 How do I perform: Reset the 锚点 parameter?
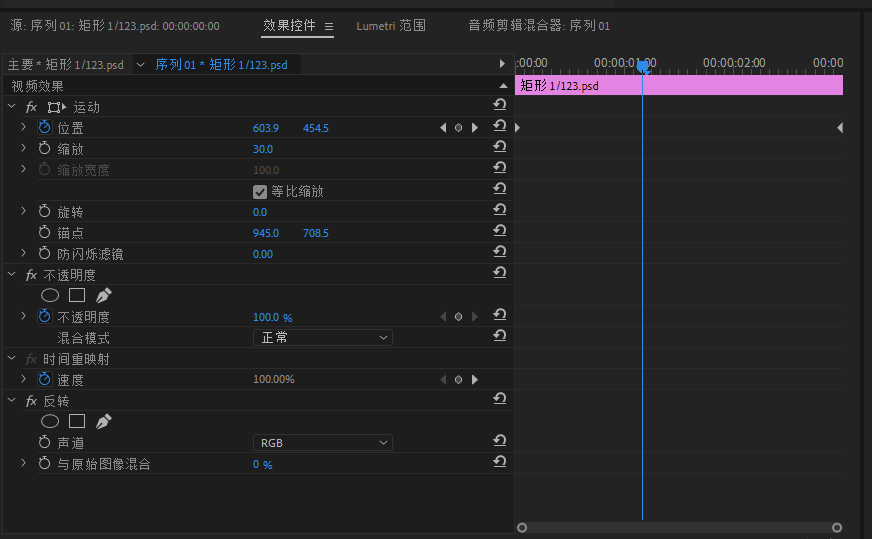tap(499, 231)
